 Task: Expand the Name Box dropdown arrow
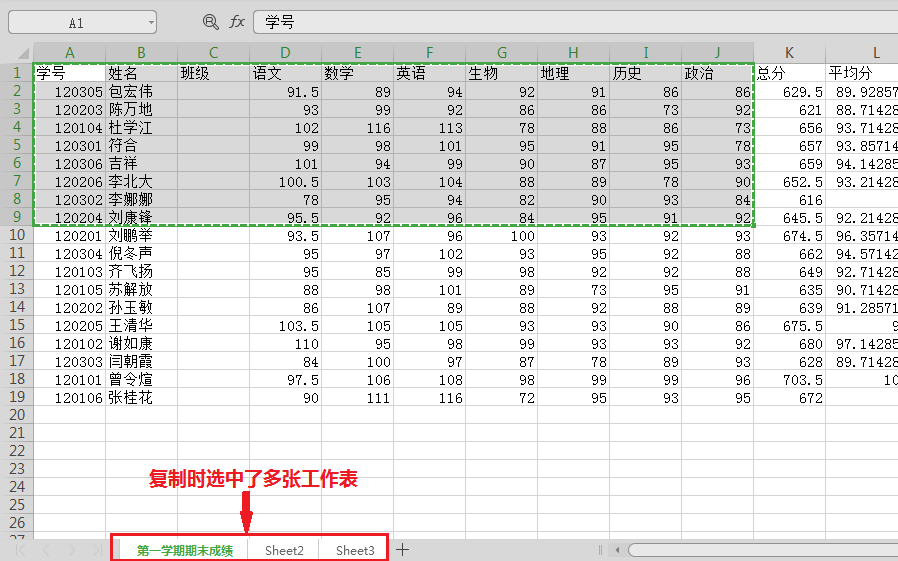(x=151, y=23)
